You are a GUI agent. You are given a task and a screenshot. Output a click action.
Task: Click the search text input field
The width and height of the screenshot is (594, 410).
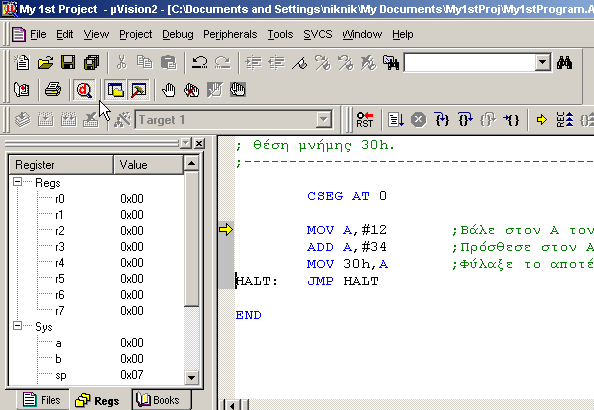(470, 63)
